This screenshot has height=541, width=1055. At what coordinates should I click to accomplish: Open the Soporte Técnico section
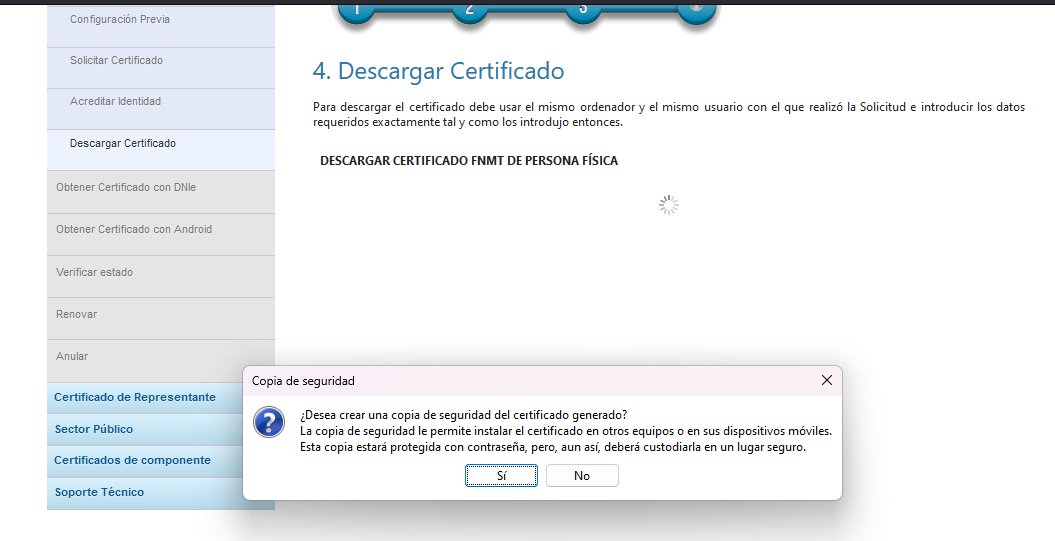point(99,492)
